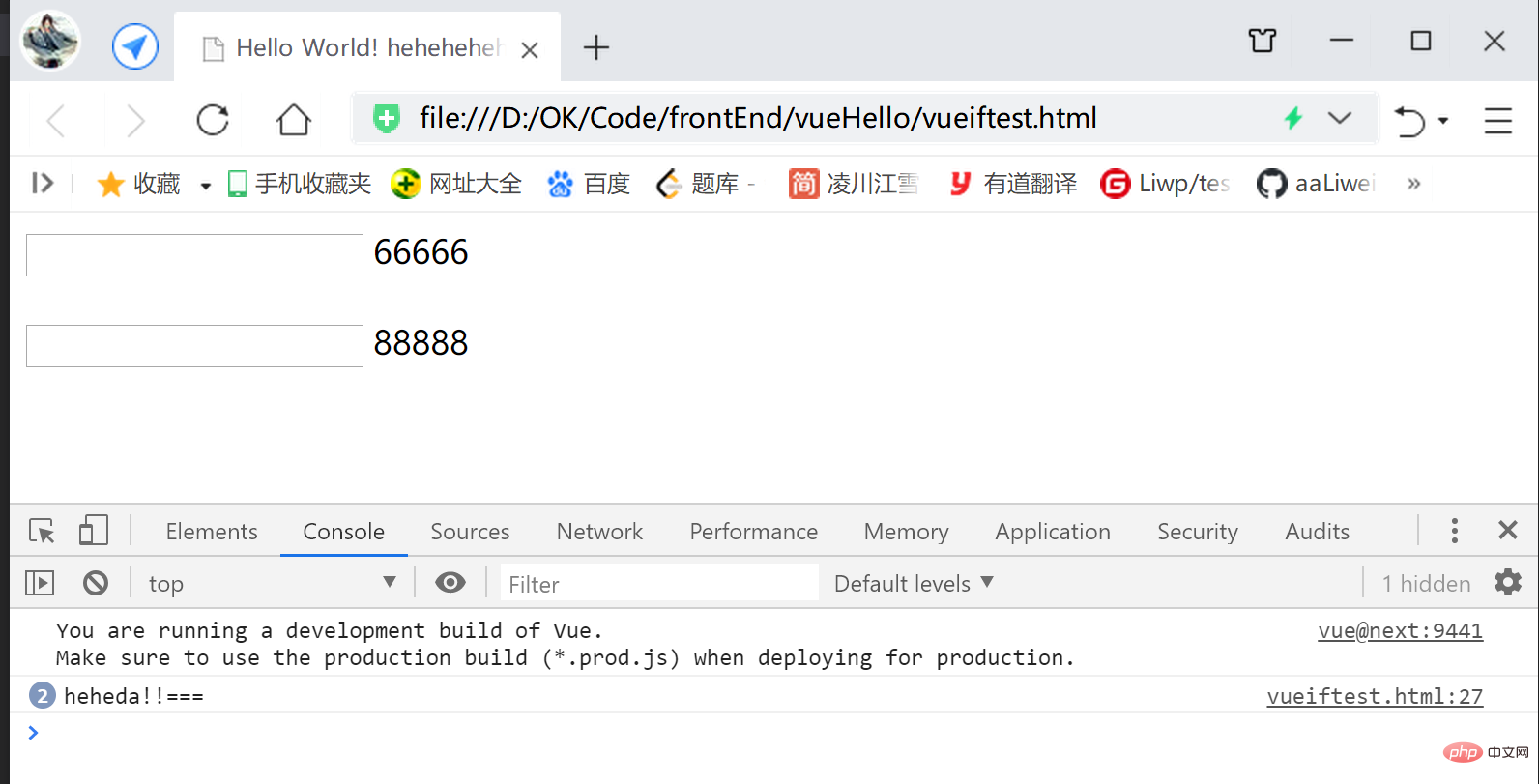Go back with the left arrow

[57, 121]
